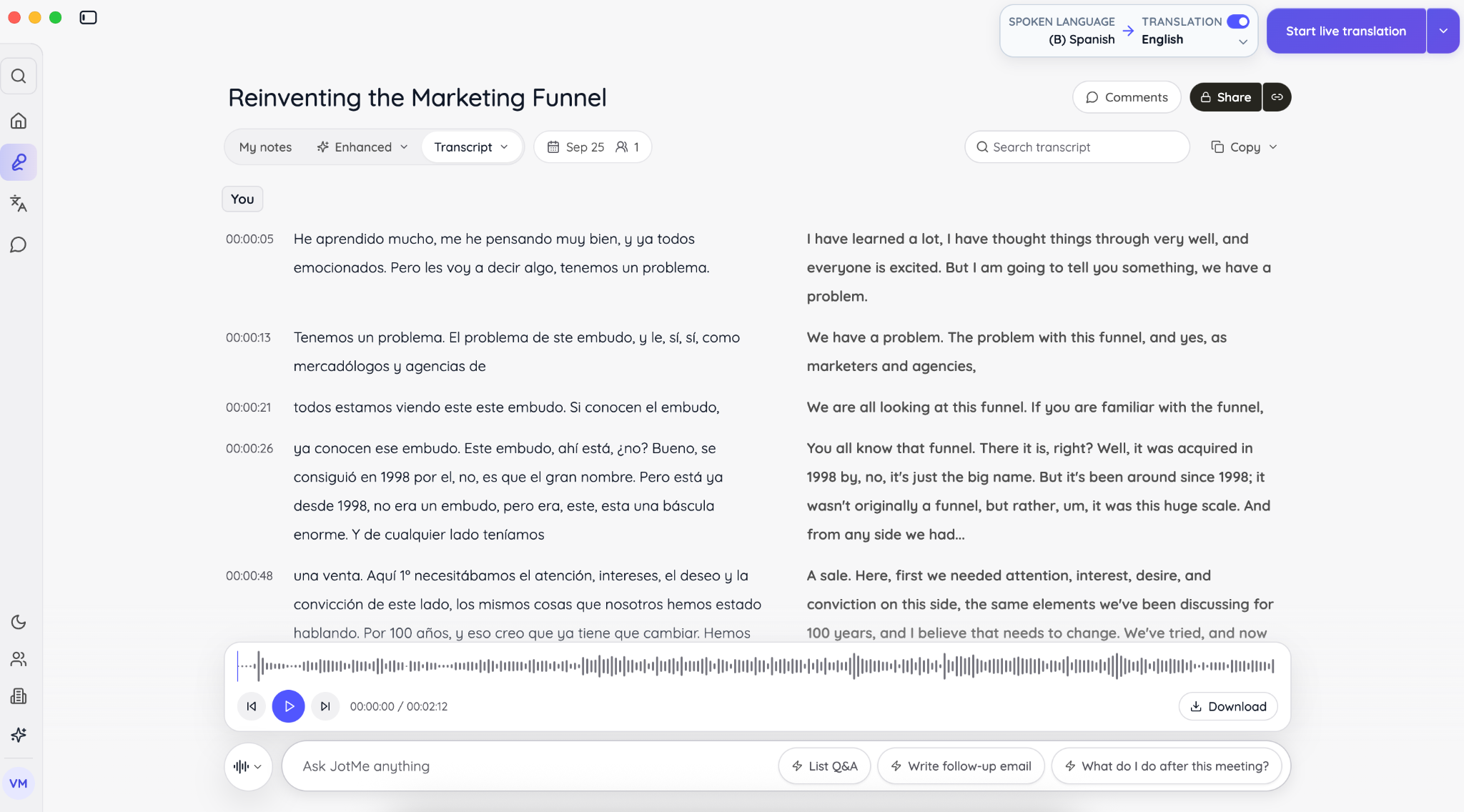
Task: Toggle dark mode moon icon
Action: (x=19, y=622)
